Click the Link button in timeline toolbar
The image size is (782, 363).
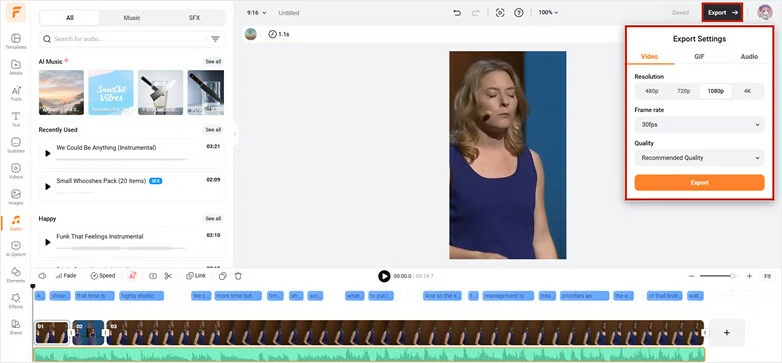click(196, 276)
